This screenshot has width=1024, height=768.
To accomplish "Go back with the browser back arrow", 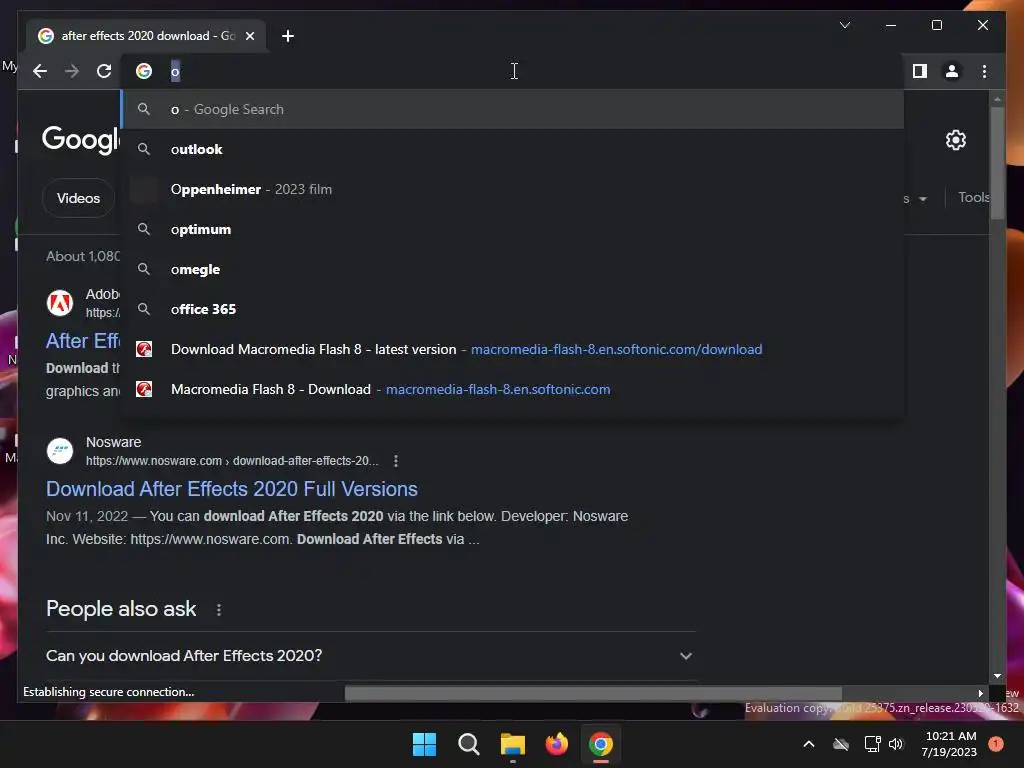I will coord(40,71).
